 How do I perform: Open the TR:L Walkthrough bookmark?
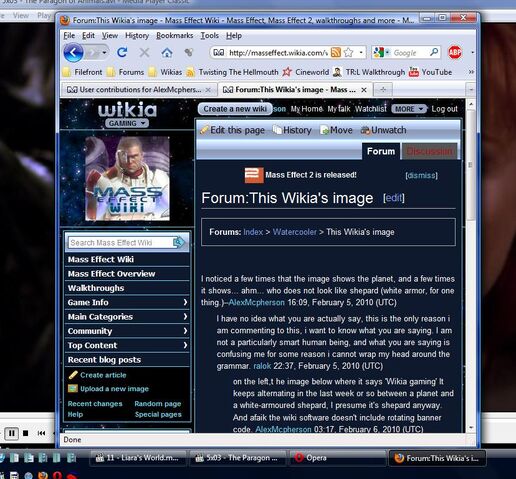pos(369,72)
